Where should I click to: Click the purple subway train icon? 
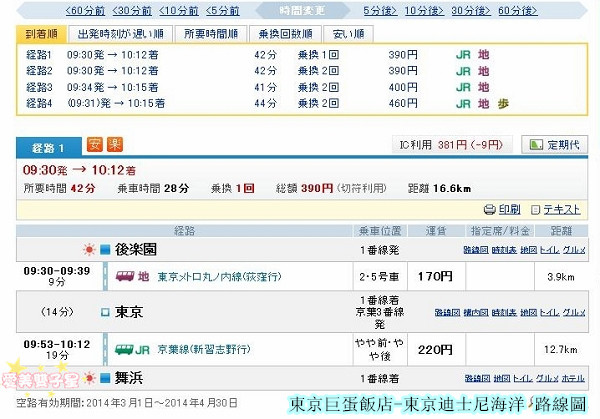(125, 276)
